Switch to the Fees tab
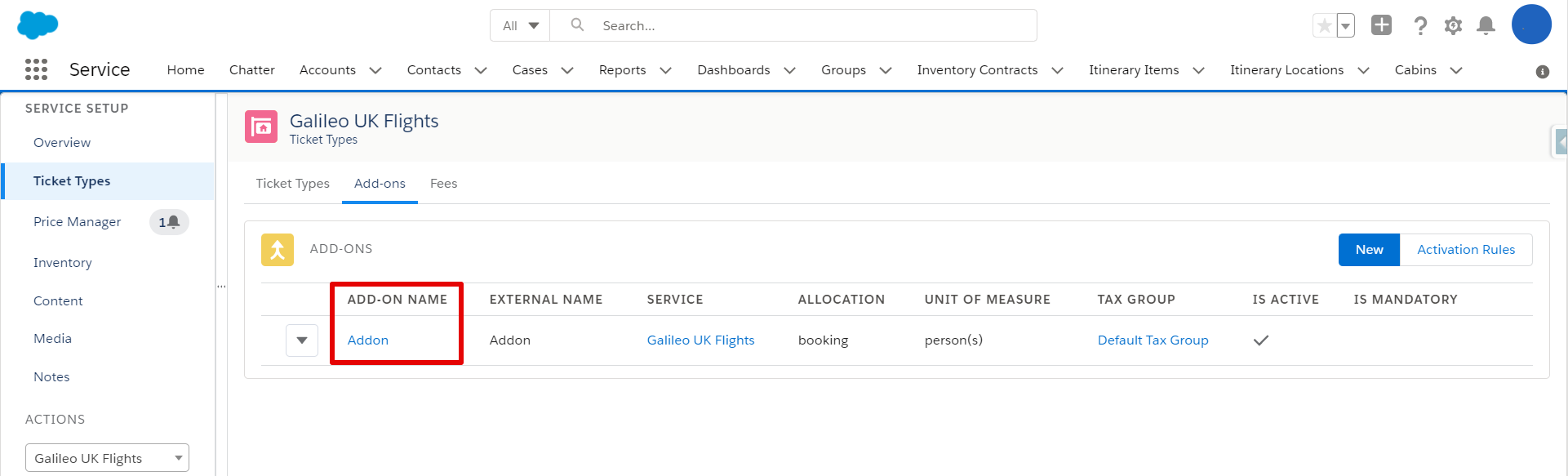Image resolution: width=1568 pixels, height=476 pixels. 443,184
